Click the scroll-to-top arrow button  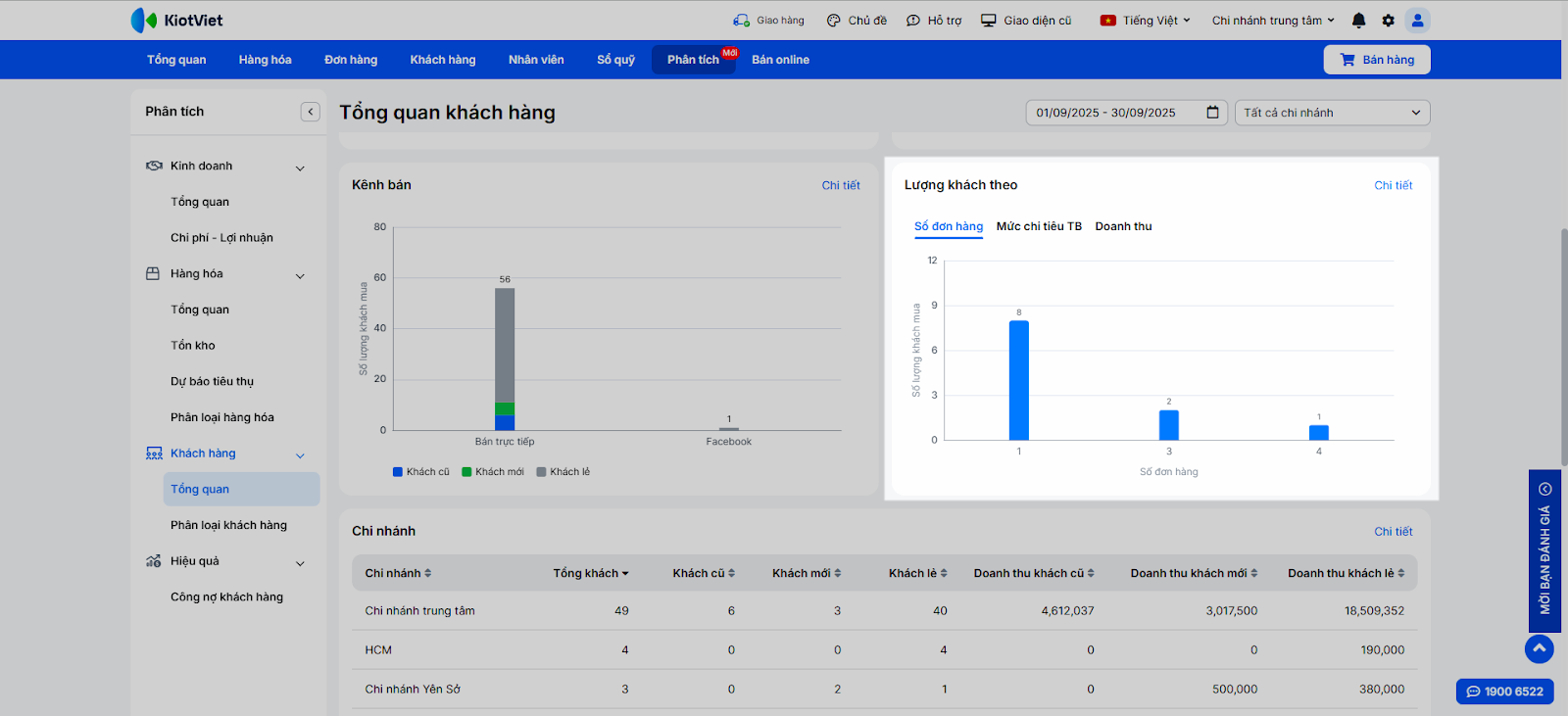pos(1539,648)
